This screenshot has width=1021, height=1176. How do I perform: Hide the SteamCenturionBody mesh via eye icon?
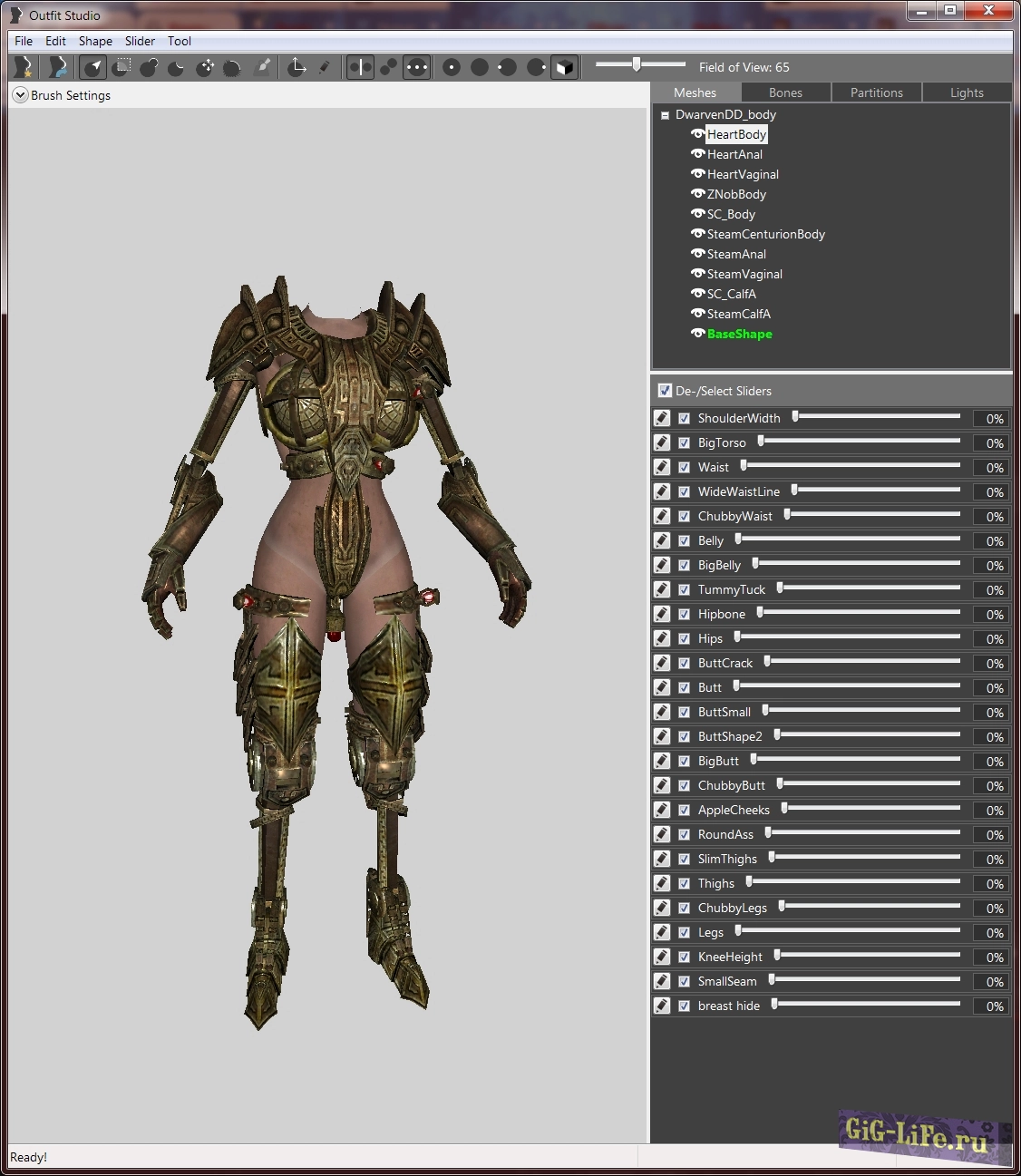697,234
